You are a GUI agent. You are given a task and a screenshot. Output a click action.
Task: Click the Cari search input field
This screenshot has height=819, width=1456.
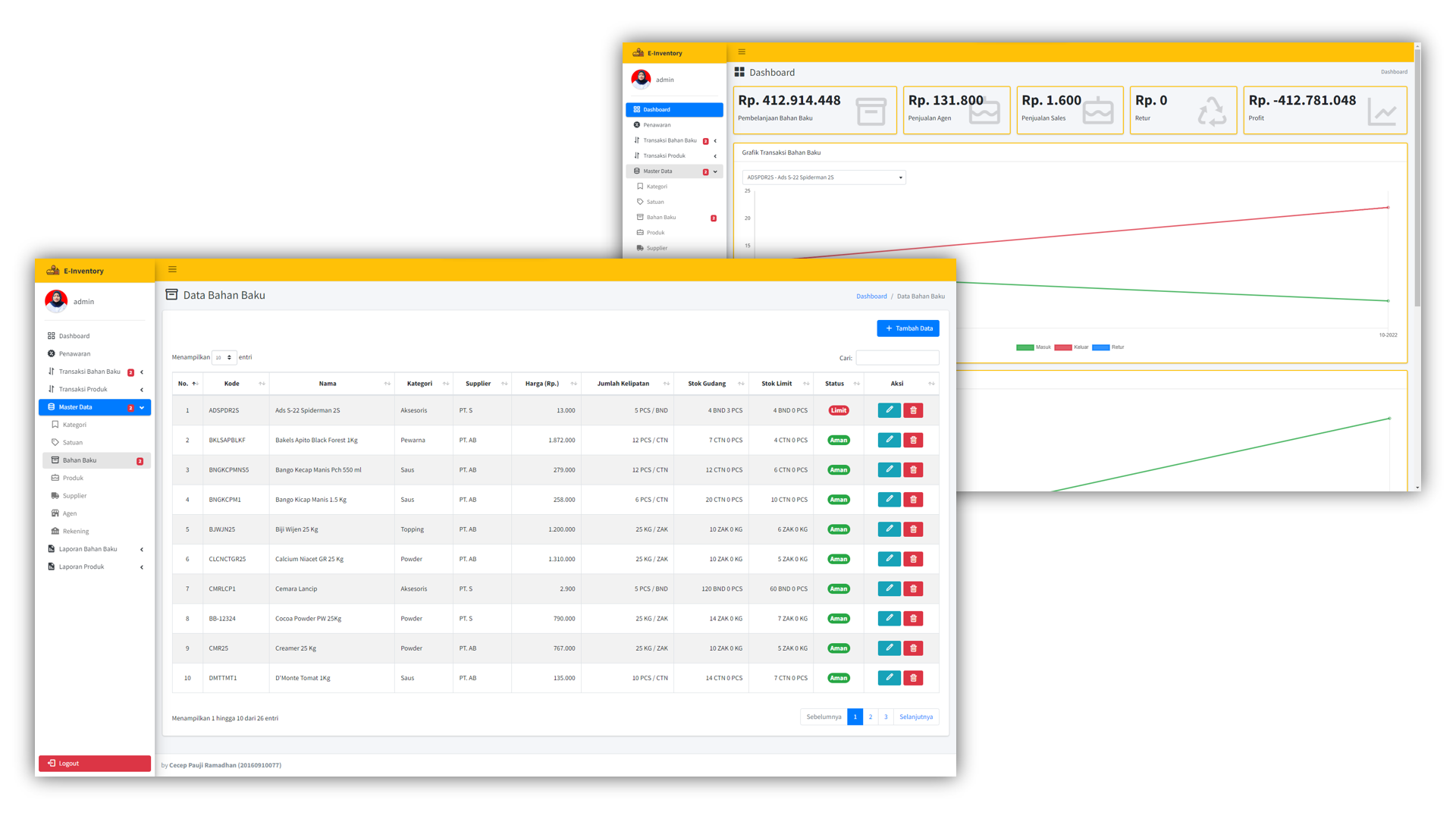coord(897,358)
